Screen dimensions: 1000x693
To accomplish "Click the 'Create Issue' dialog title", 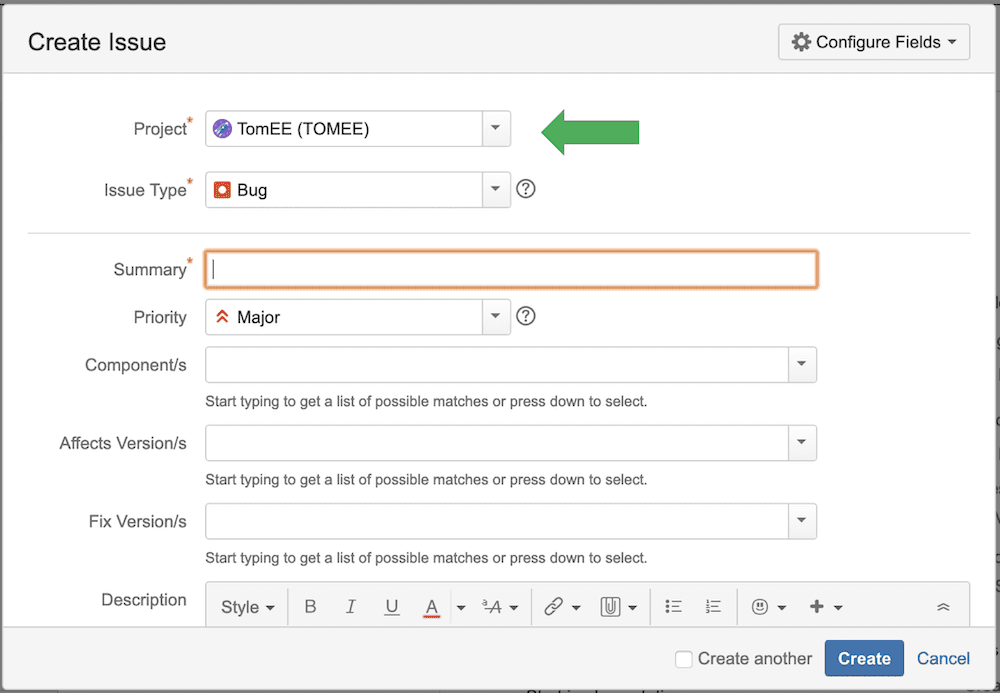I will [x=97, y=42].
